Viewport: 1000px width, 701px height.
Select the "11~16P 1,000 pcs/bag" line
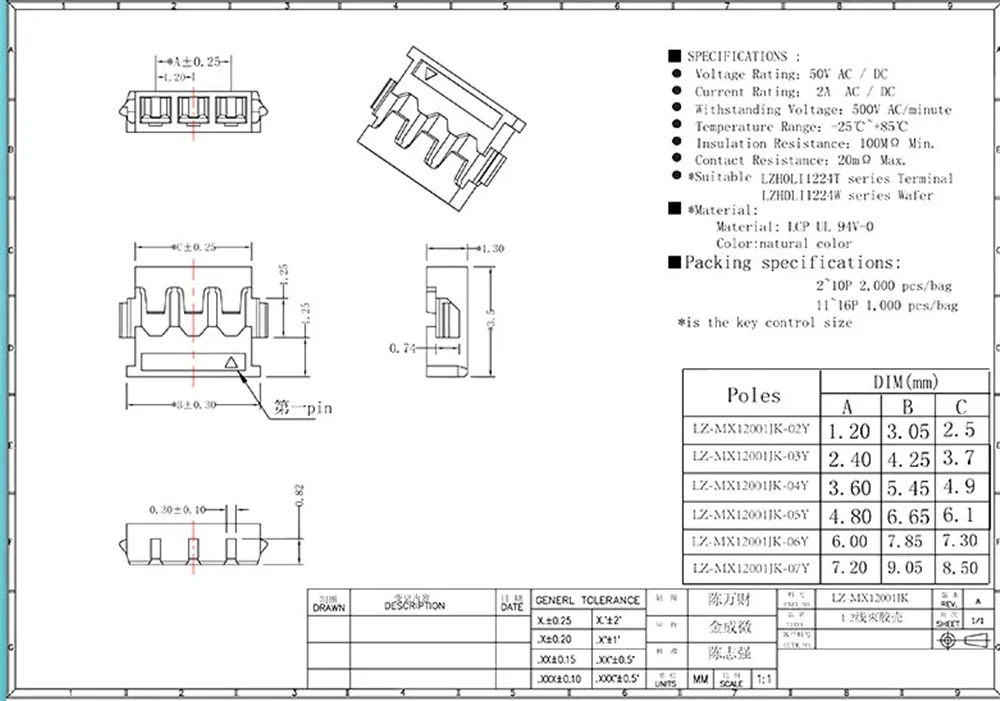pos(887,306)
